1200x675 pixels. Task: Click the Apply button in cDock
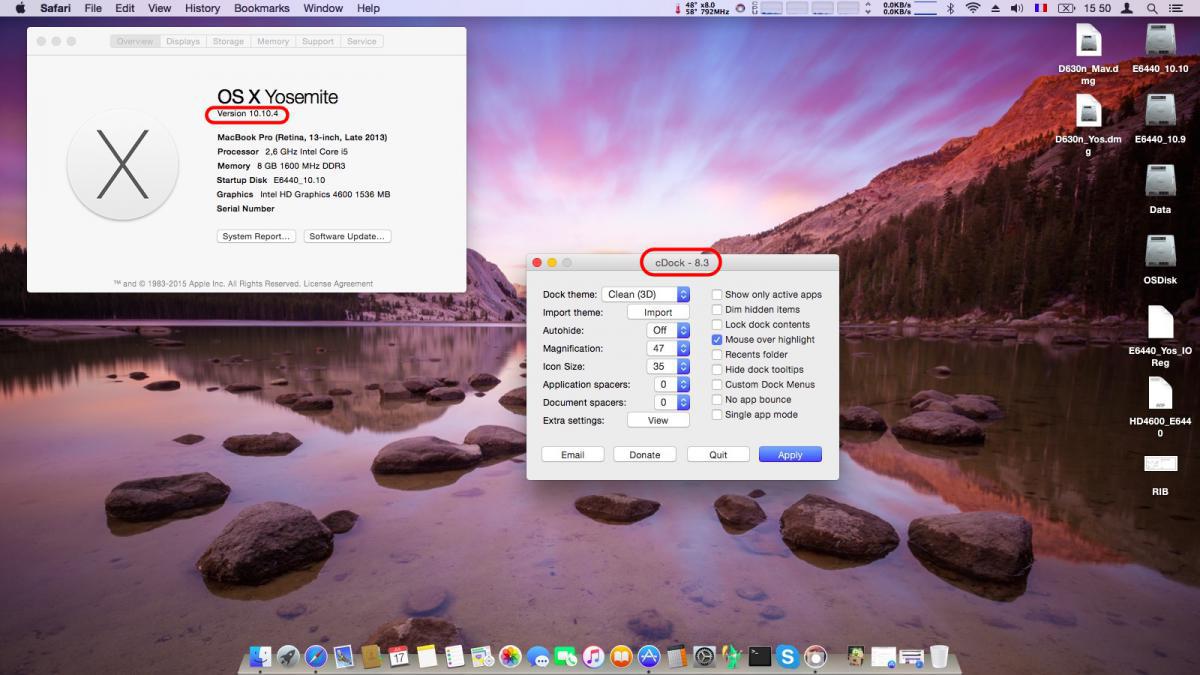(790, 454)
